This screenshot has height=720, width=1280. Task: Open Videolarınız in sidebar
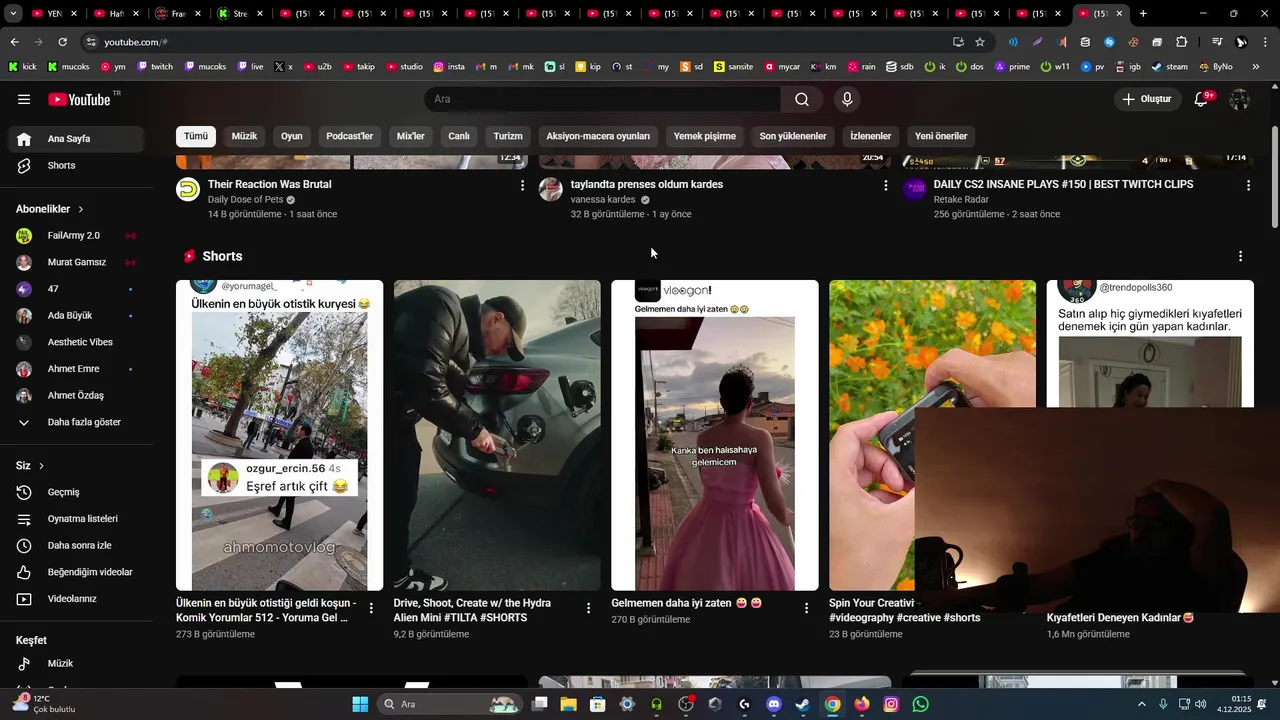pos(77,599)
